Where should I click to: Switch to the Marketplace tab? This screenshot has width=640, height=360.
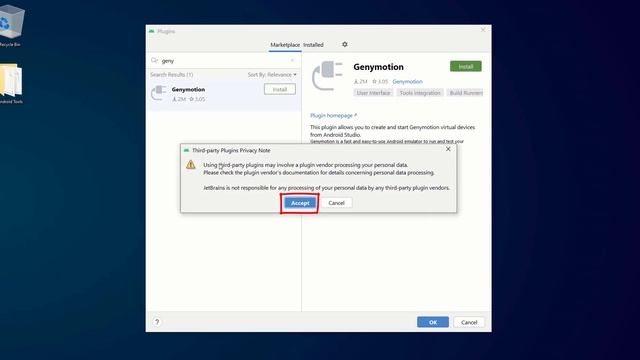click(x=285, y=45)
